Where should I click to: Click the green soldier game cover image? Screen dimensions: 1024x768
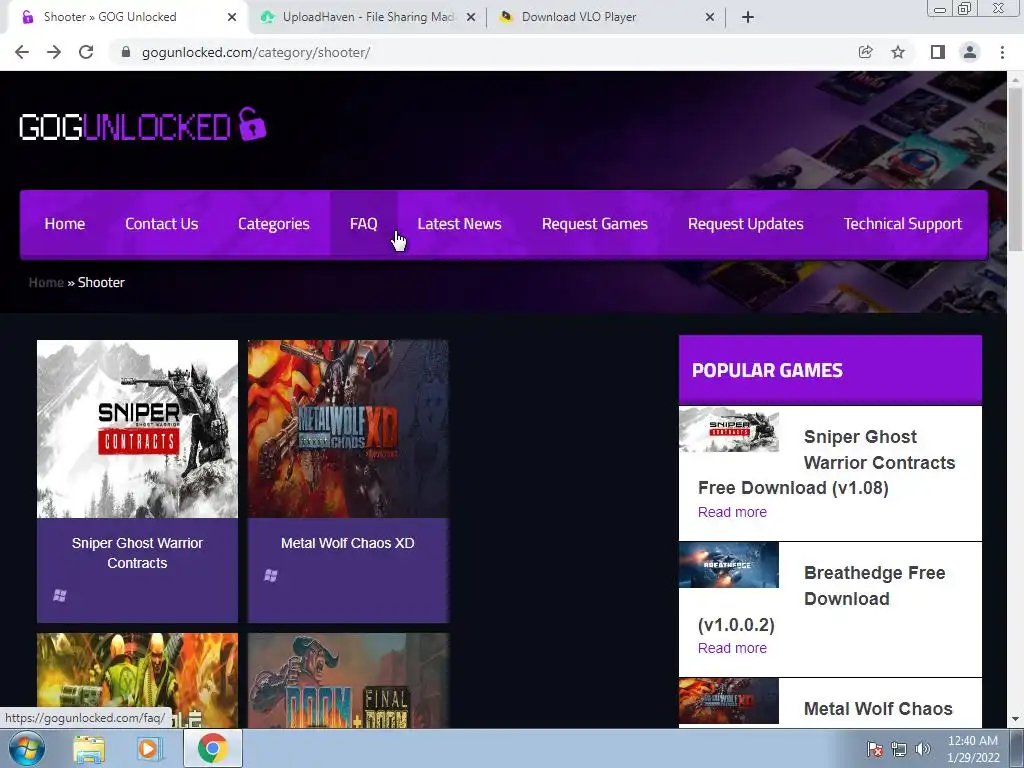click(137, 680)
